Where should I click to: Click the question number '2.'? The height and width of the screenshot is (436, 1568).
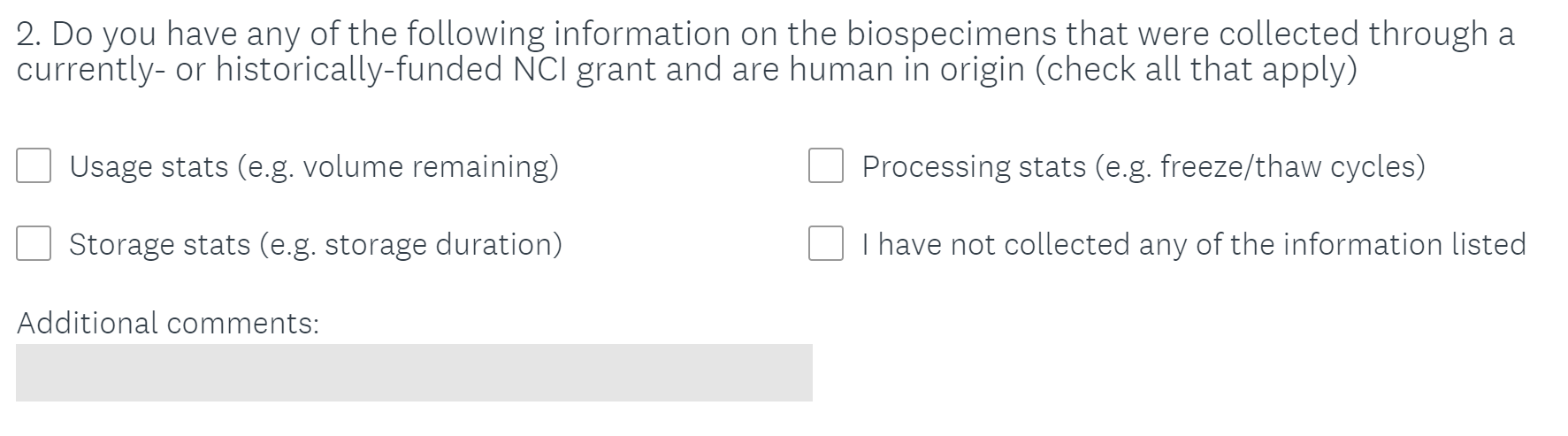(28, 34)
